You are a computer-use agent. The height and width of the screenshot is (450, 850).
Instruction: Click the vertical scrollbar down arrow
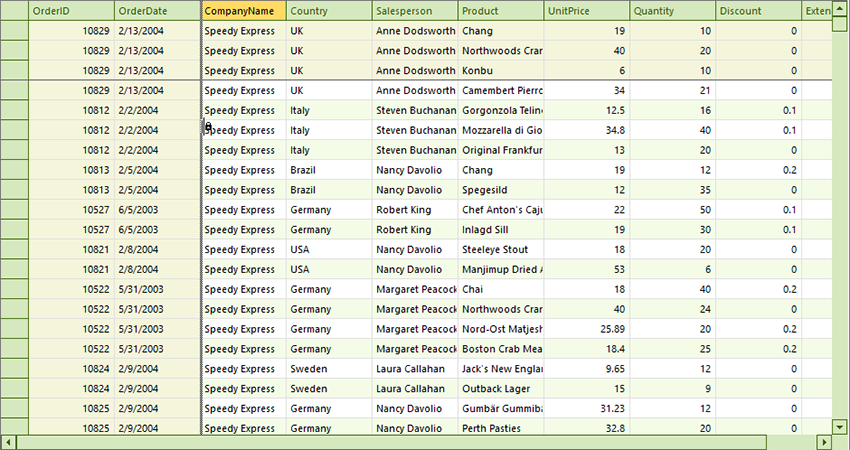pos(840,427)
